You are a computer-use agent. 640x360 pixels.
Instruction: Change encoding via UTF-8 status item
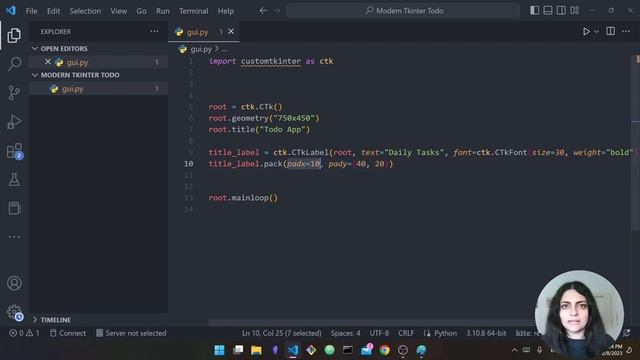[x=379, y=333]
